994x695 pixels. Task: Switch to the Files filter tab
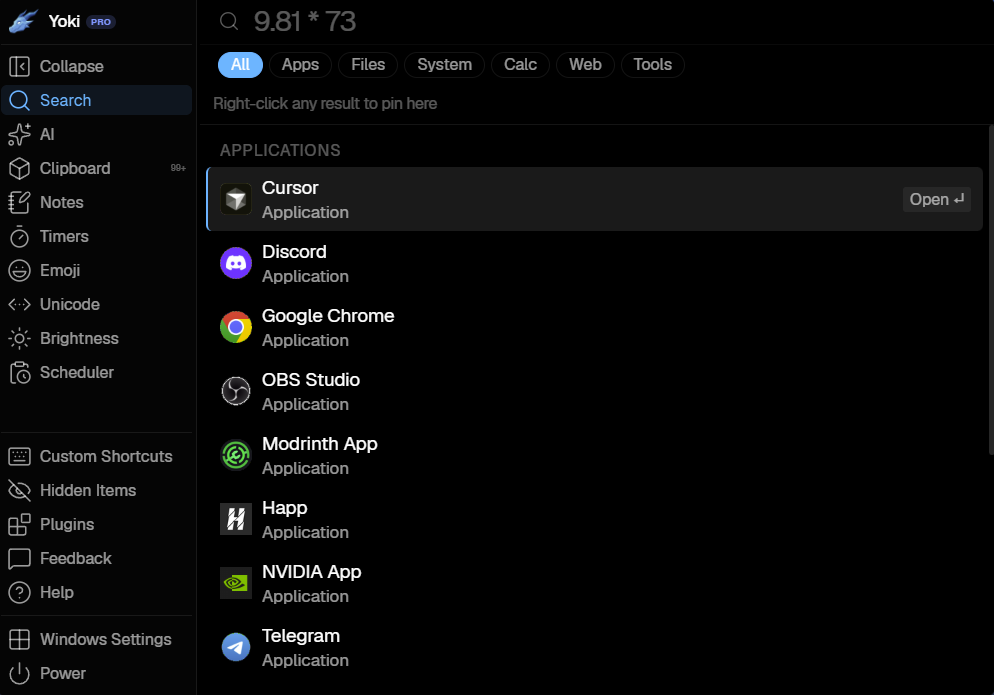coord(368,65)
